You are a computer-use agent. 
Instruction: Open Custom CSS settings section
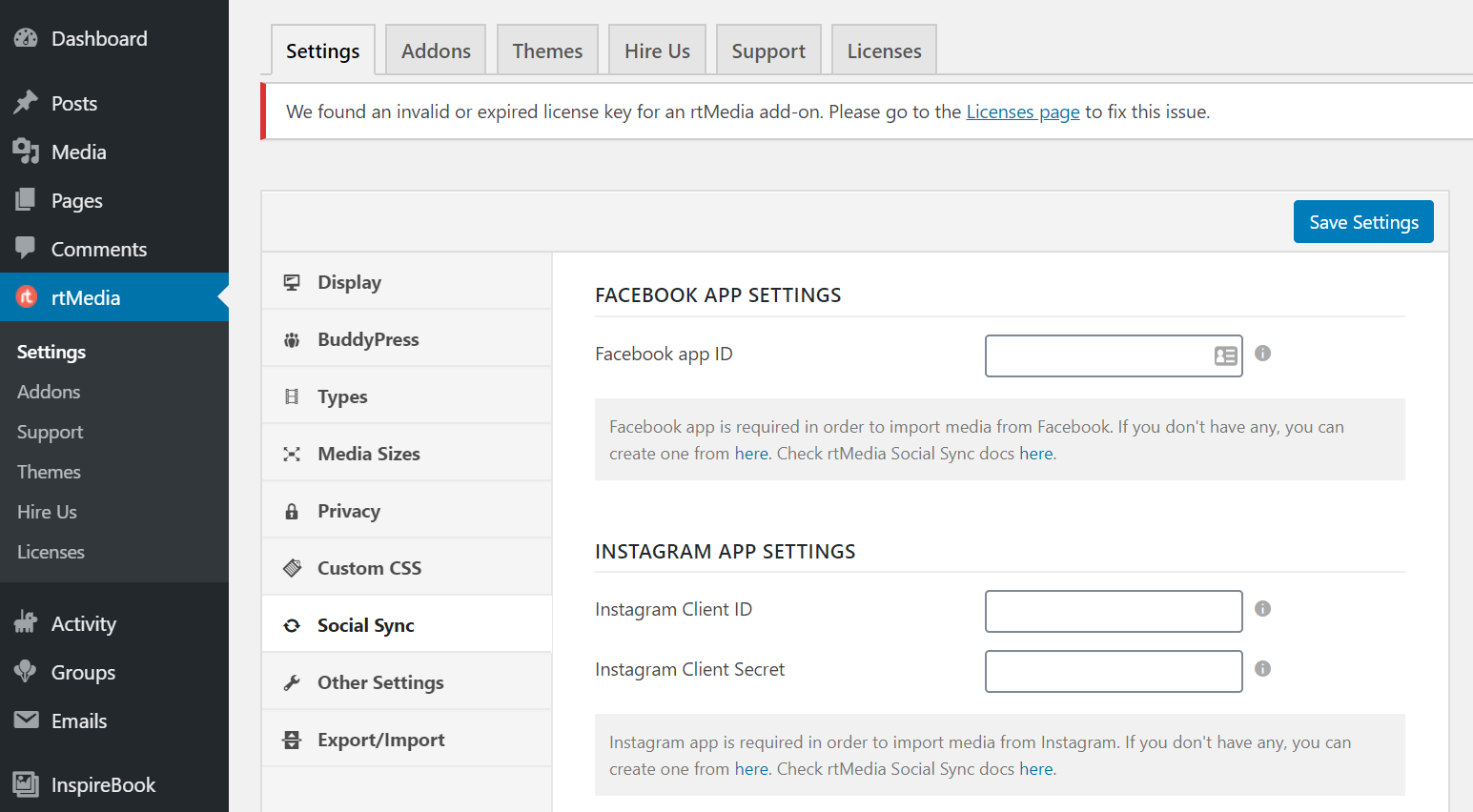click(407, 567)
